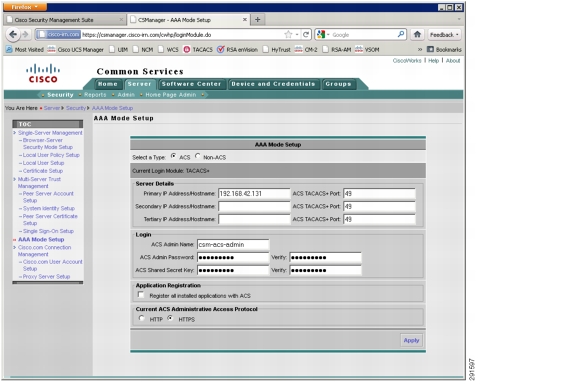Viewport: 576px width, 385px height.
Task: Click the browser URL address field
Action: (182, 35)
